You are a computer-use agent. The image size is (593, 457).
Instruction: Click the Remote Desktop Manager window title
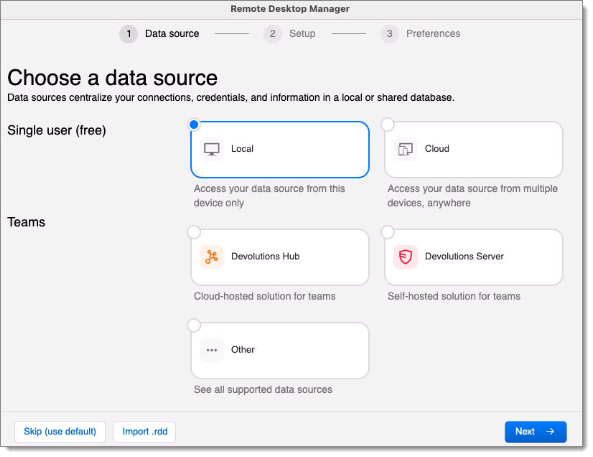(x=290, y=9)
